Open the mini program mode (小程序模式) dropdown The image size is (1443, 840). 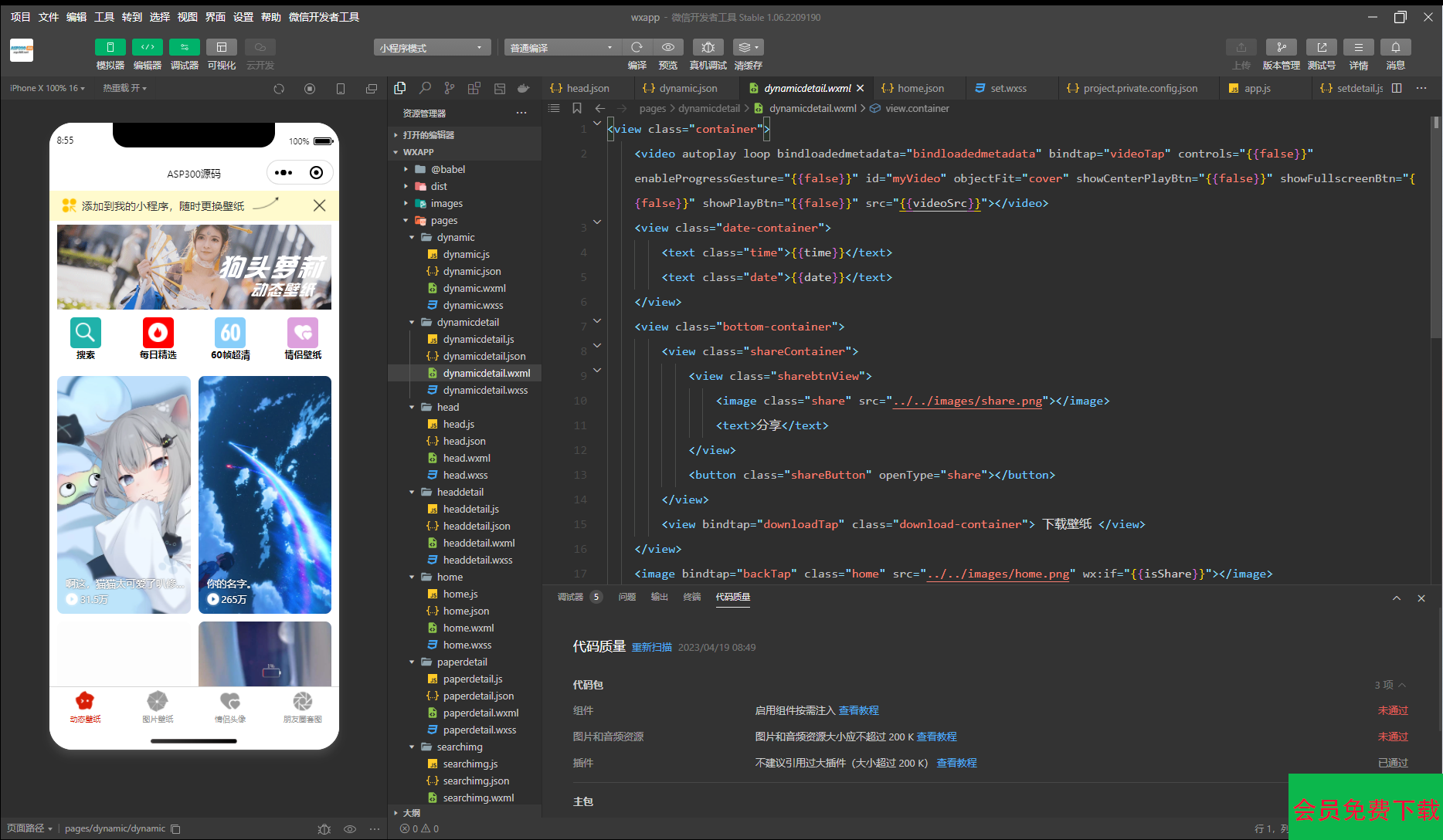point(432,48)
